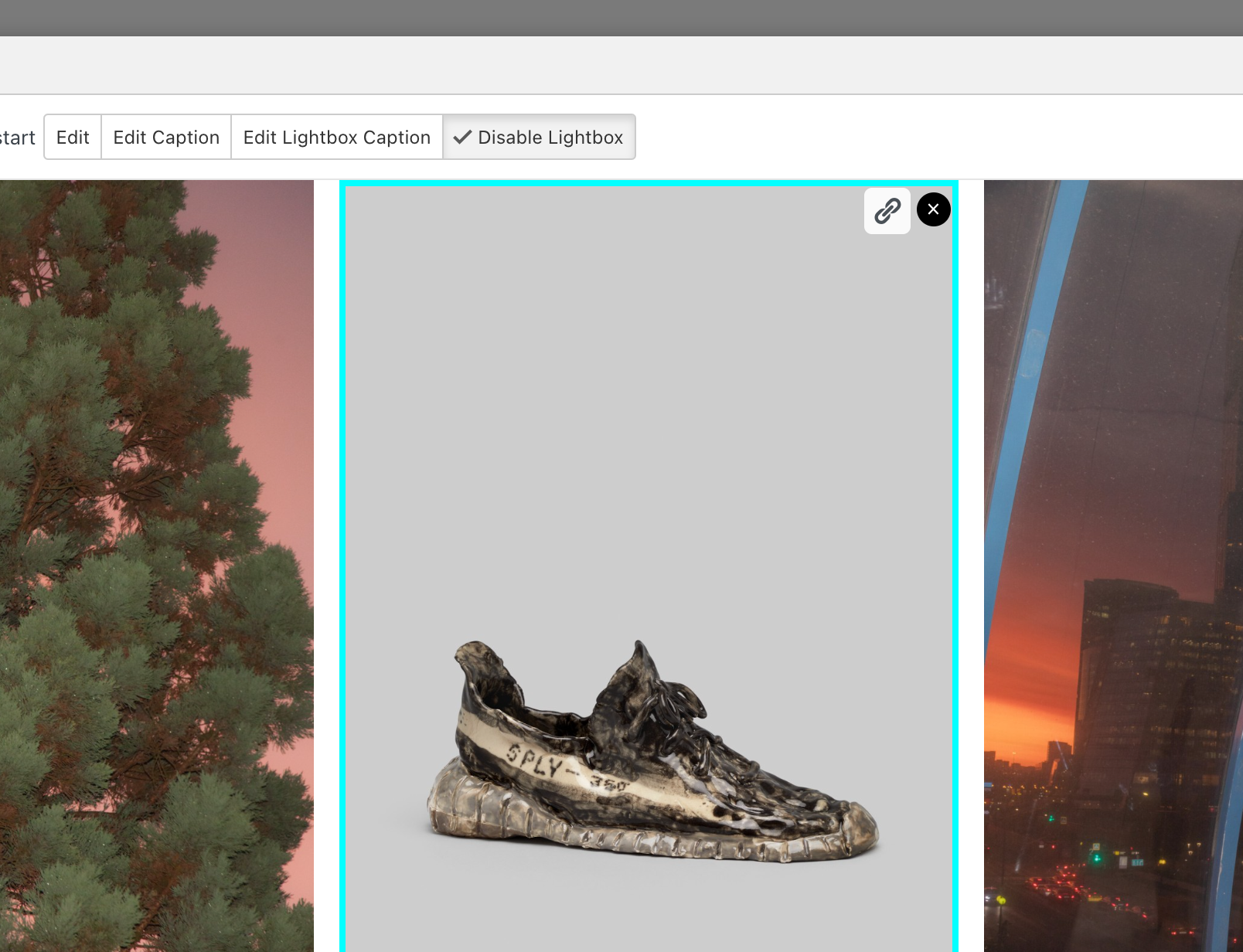Image resolution: width=1243 pixels, height=952 pixels.
Task: Open link settings with the chain icon
Action: 887,210
